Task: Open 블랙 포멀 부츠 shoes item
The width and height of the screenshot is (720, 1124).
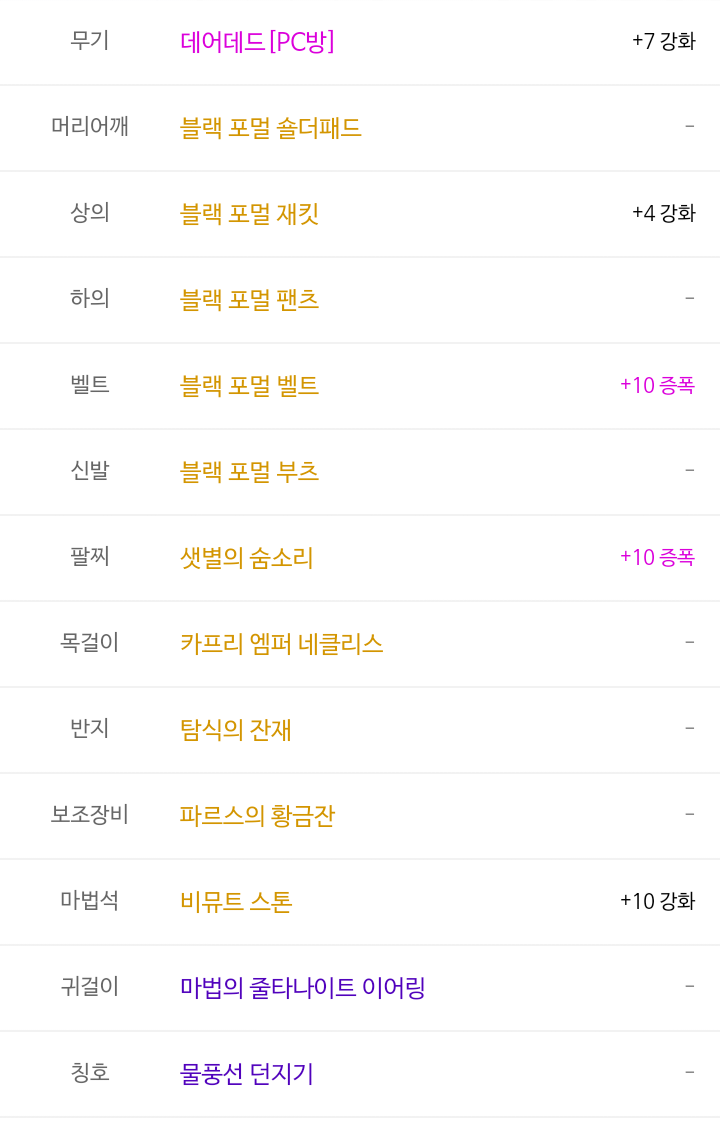Action: (x=249, y=472)
